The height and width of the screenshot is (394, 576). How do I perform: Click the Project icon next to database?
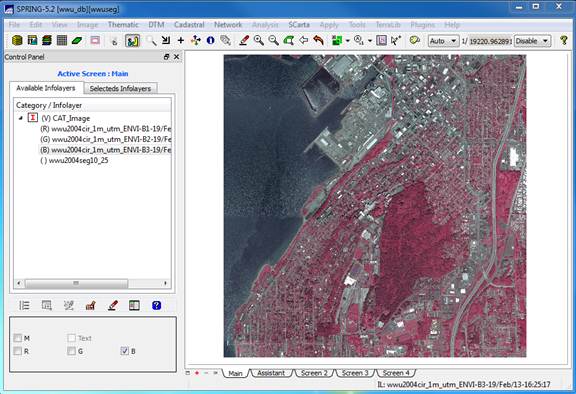32,40
